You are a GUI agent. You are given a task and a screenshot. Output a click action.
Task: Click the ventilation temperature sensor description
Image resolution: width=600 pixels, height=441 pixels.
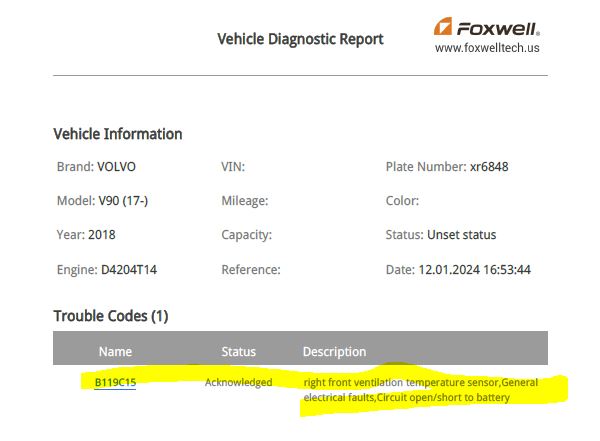pyautogui.click(x=421, y=390)
